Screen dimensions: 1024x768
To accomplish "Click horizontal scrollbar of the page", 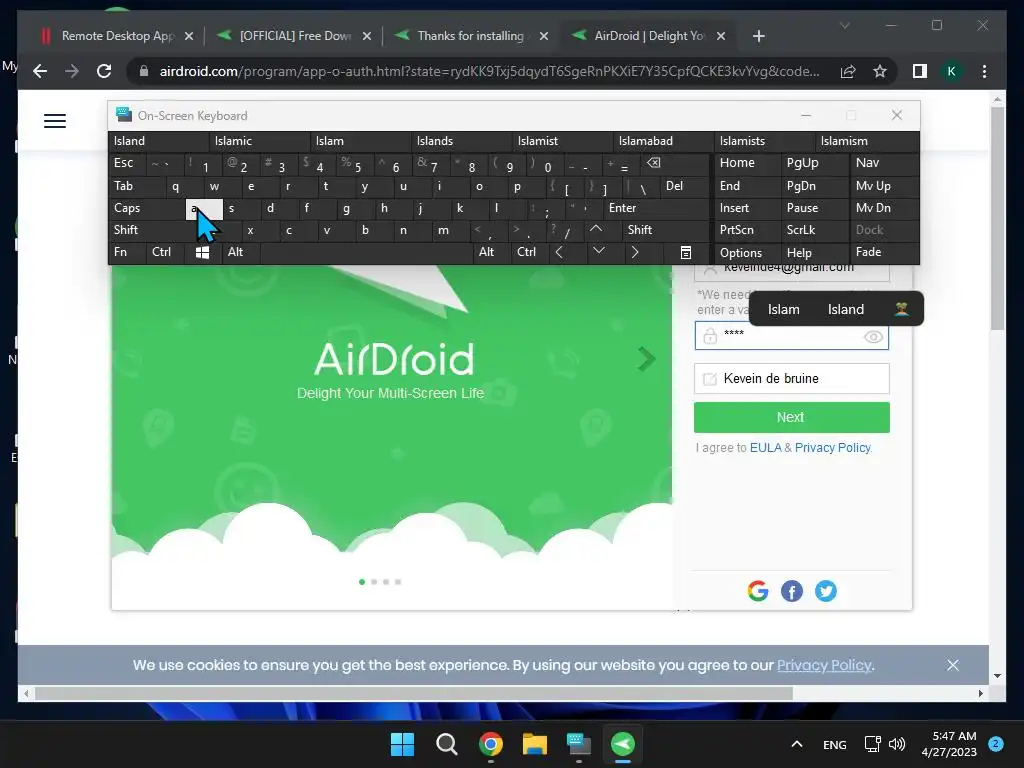I will coord(414,694).
